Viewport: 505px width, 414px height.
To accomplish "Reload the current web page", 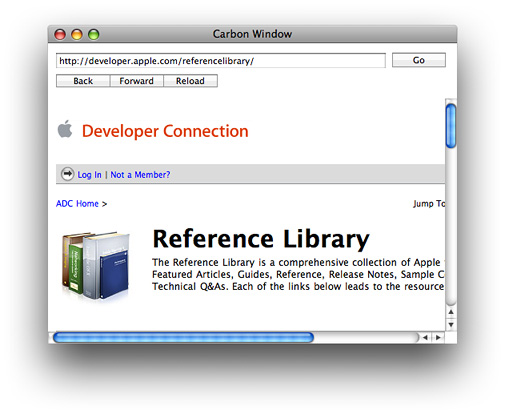I will point(190,81).
